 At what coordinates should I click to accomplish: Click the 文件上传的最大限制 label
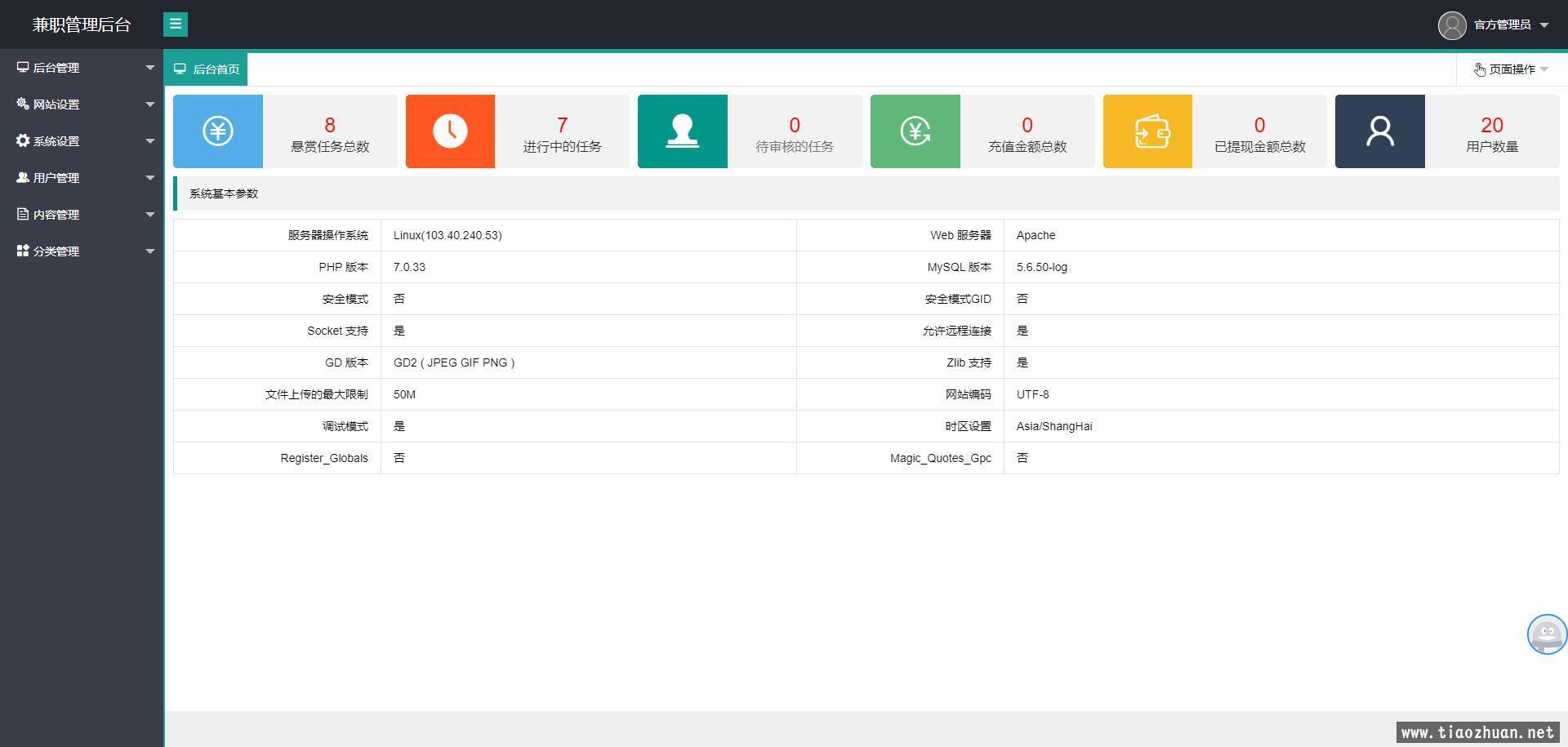[317, 394]
